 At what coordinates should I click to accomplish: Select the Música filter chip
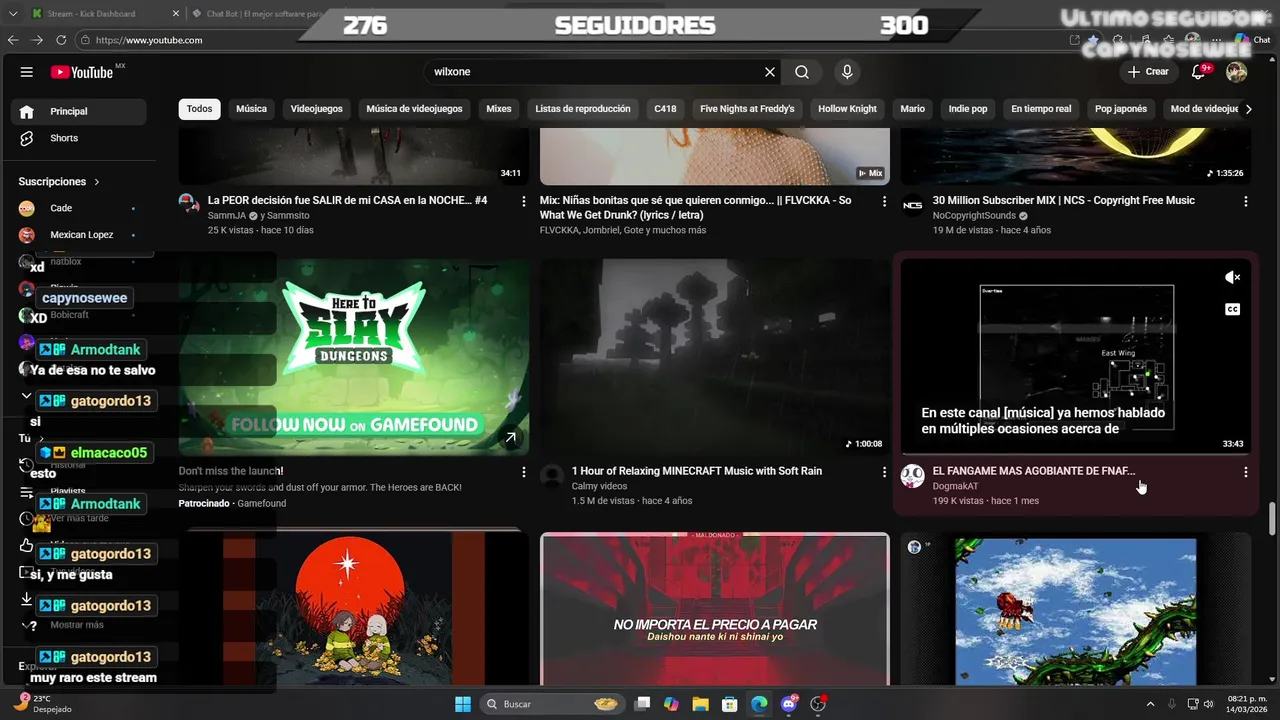point(251,109)
